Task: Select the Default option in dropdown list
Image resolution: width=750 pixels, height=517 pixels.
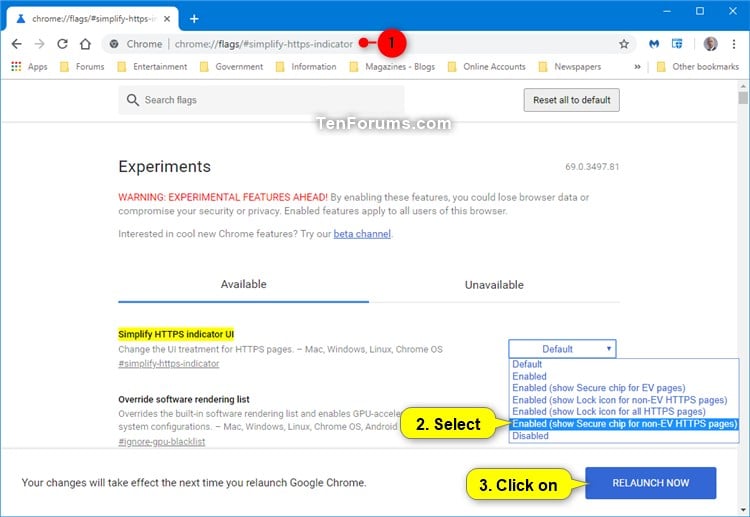Action: click(624, 364)
